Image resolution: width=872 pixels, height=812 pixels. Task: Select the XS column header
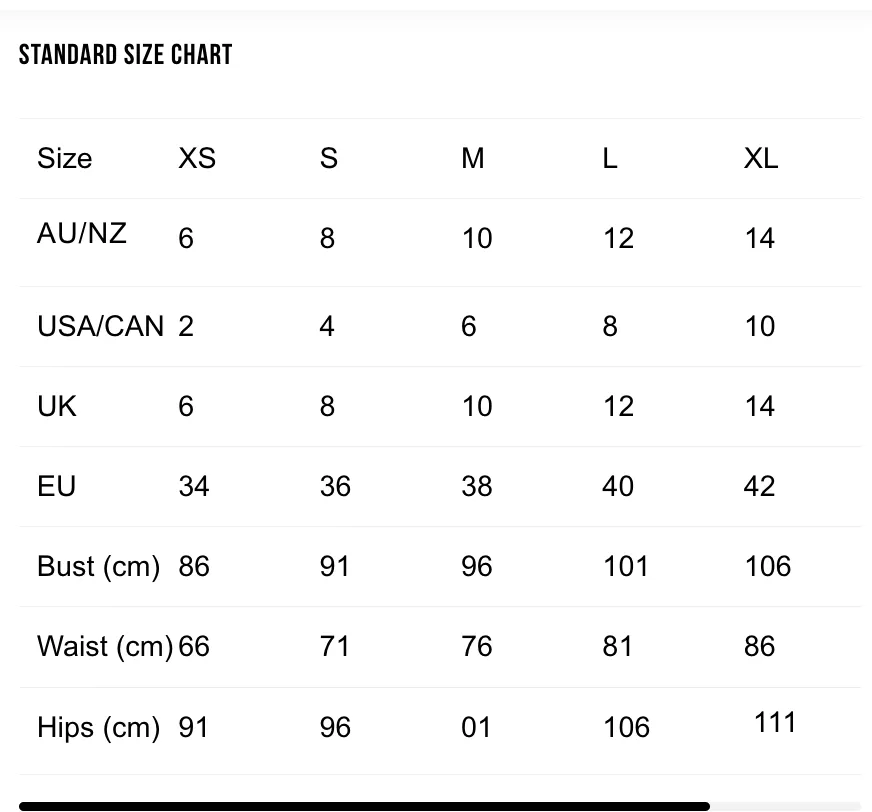197,158
